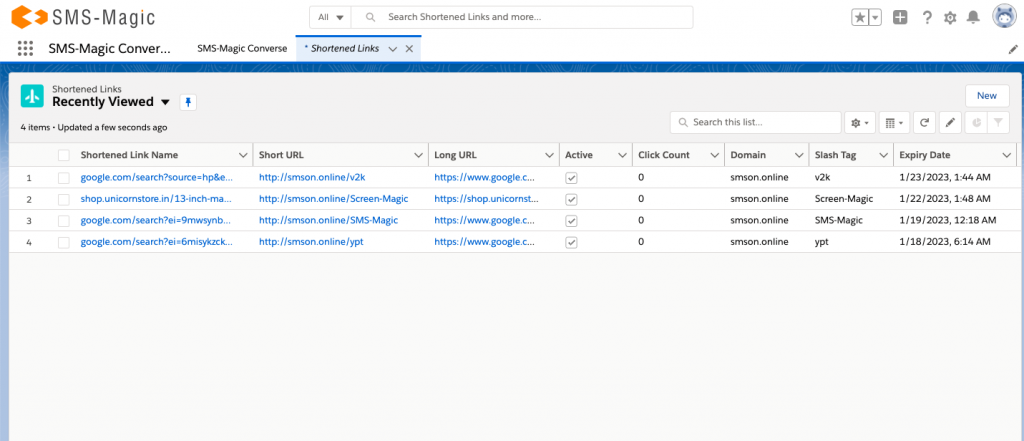Click the global search field
The height and width of the screenshot is (441, 1024).
(x=522, y=17)
